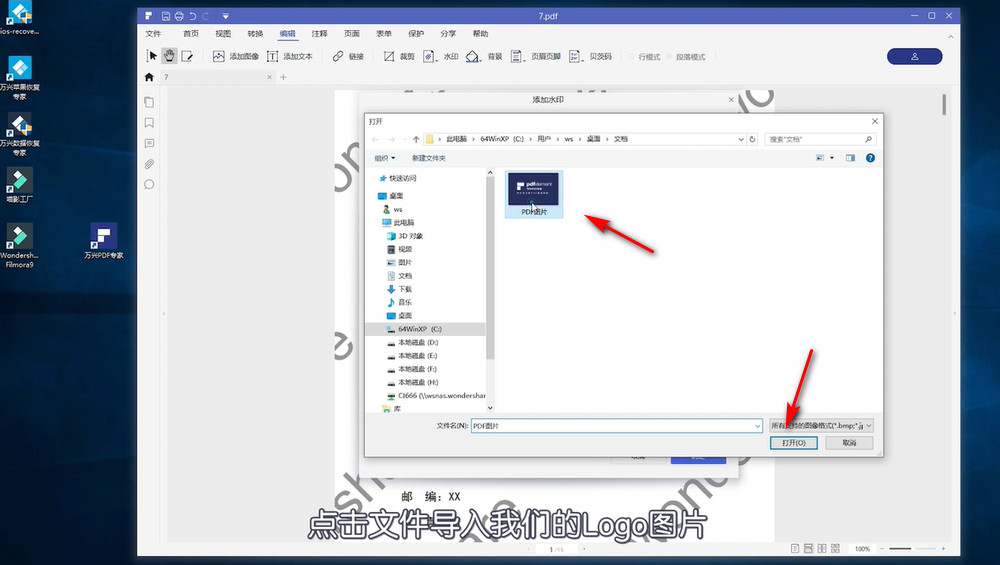
Task: Click 新建文件夹 new folder button
Action: [429, 158]
